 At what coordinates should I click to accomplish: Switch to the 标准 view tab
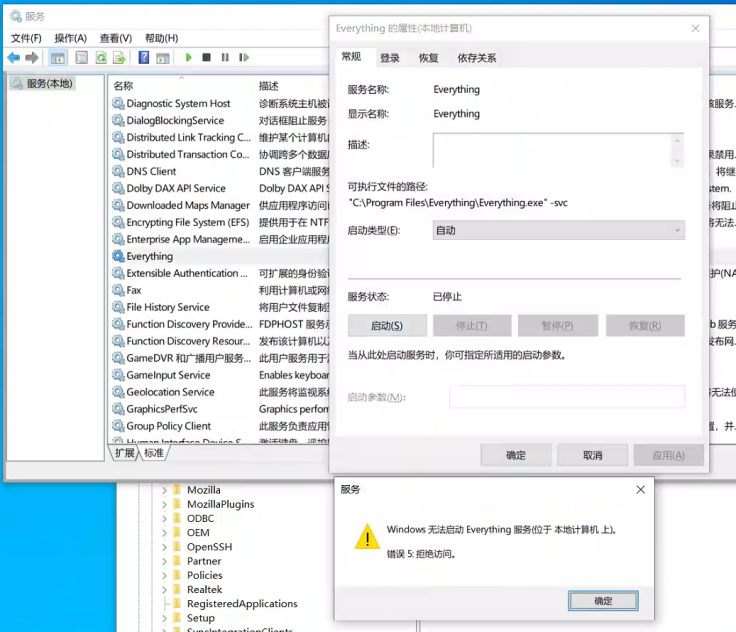tap(154, 453)
